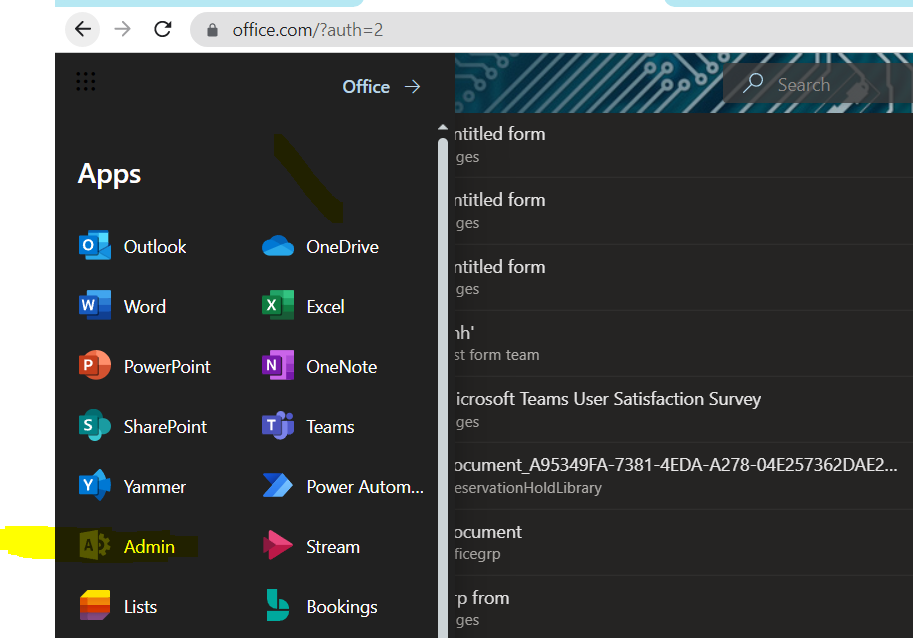Open the Outlook app icon
Screen dimensions: 913x638
(95, 246)
